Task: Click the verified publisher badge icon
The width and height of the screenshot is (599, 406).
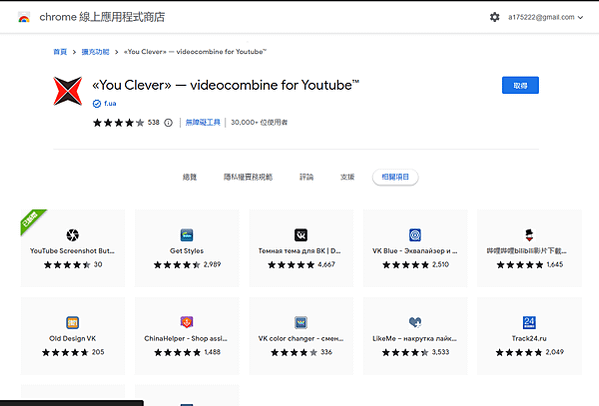Action: coord(97,104)
